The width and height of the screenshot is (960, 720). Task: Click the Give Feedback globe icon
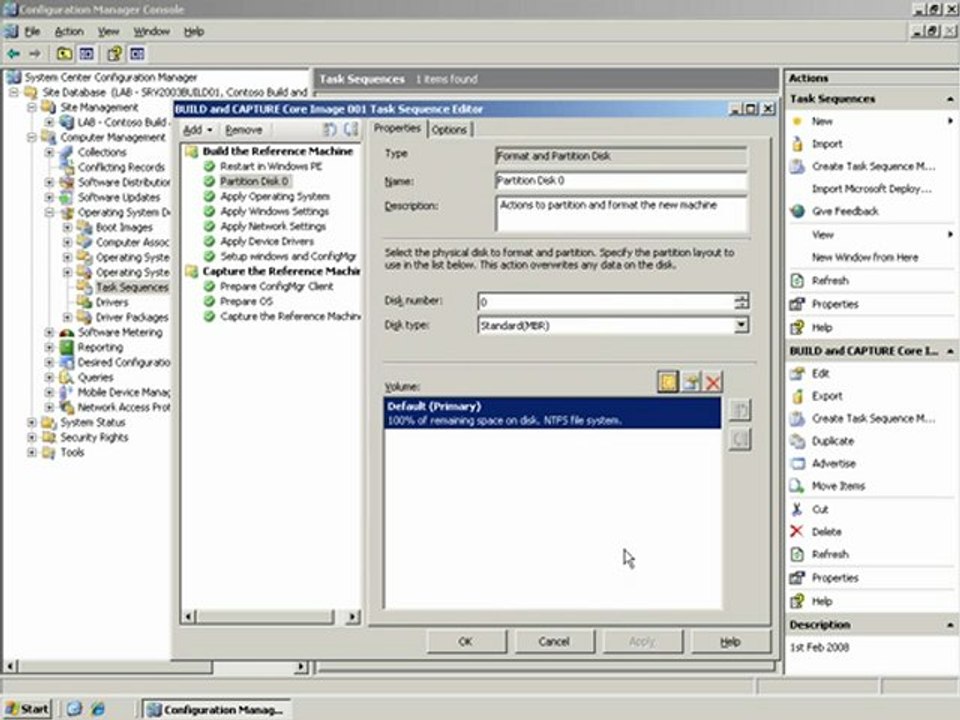click(x=797, y=211)
